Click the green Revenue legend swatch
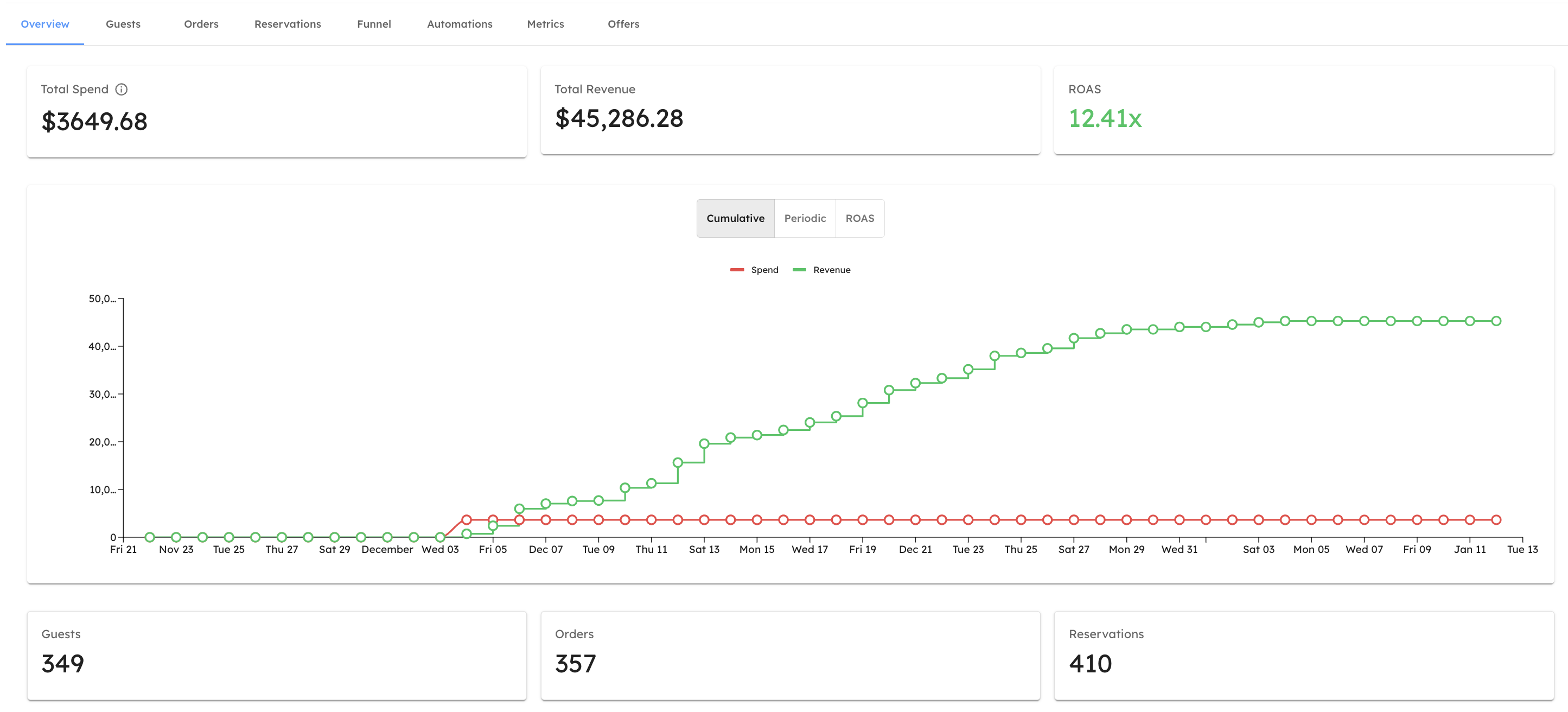1568x712 pixels. [x=799, y=270]
